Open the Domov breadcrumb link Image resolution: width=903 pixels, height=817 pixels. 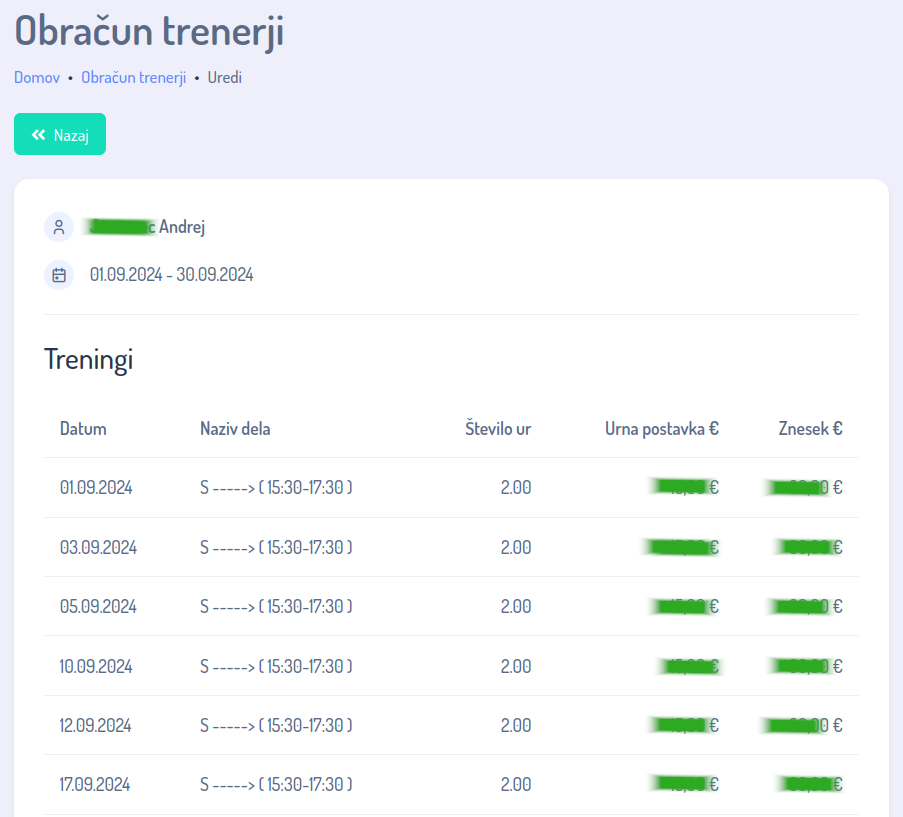click(x=37, y=77)
